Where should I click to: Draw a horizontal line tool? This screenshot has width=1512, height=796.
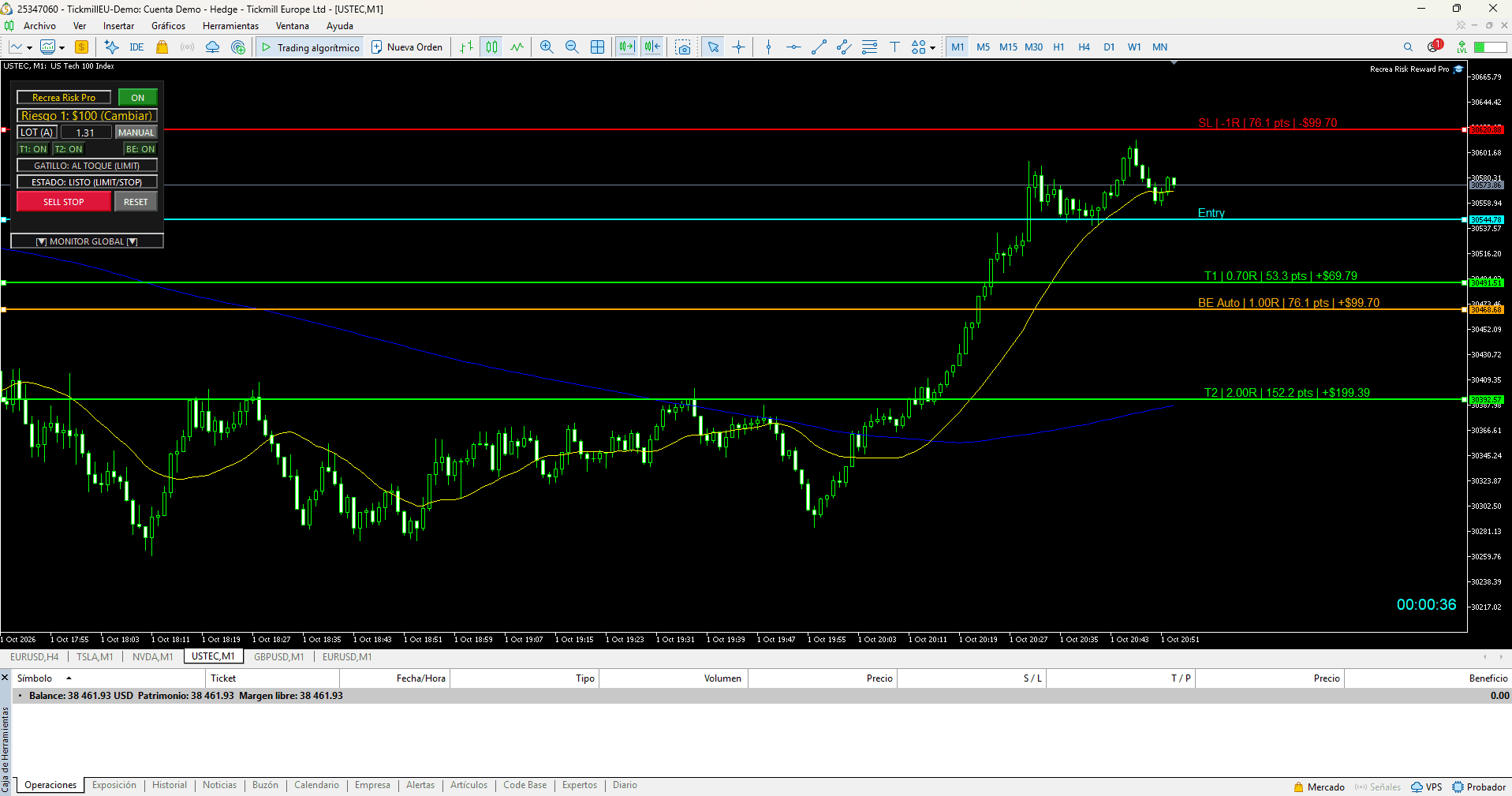click(x=793, y=47)
